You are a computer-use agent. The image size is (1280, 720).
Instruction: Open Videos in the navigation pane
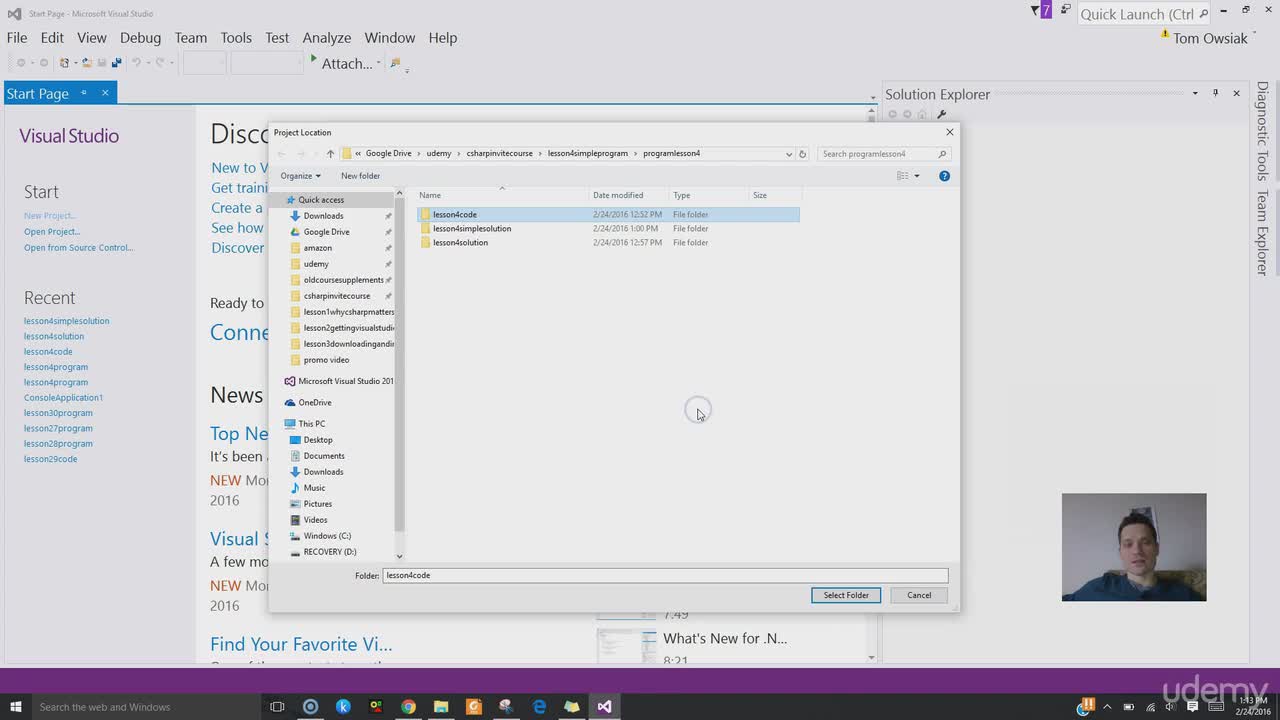[x=315, y=520]
